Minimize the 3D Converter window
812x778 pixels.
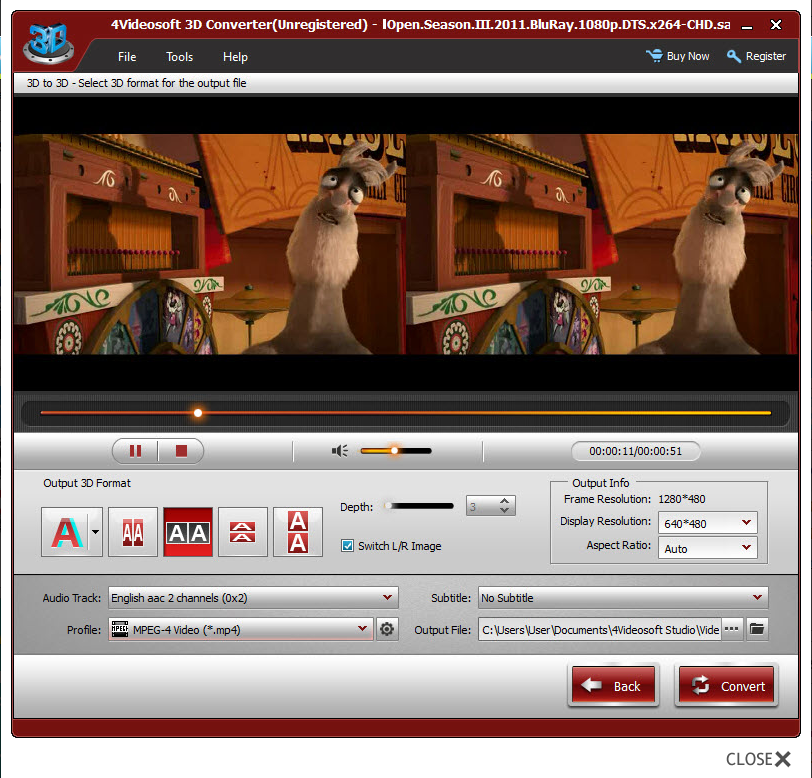click(x=747, y=25)
